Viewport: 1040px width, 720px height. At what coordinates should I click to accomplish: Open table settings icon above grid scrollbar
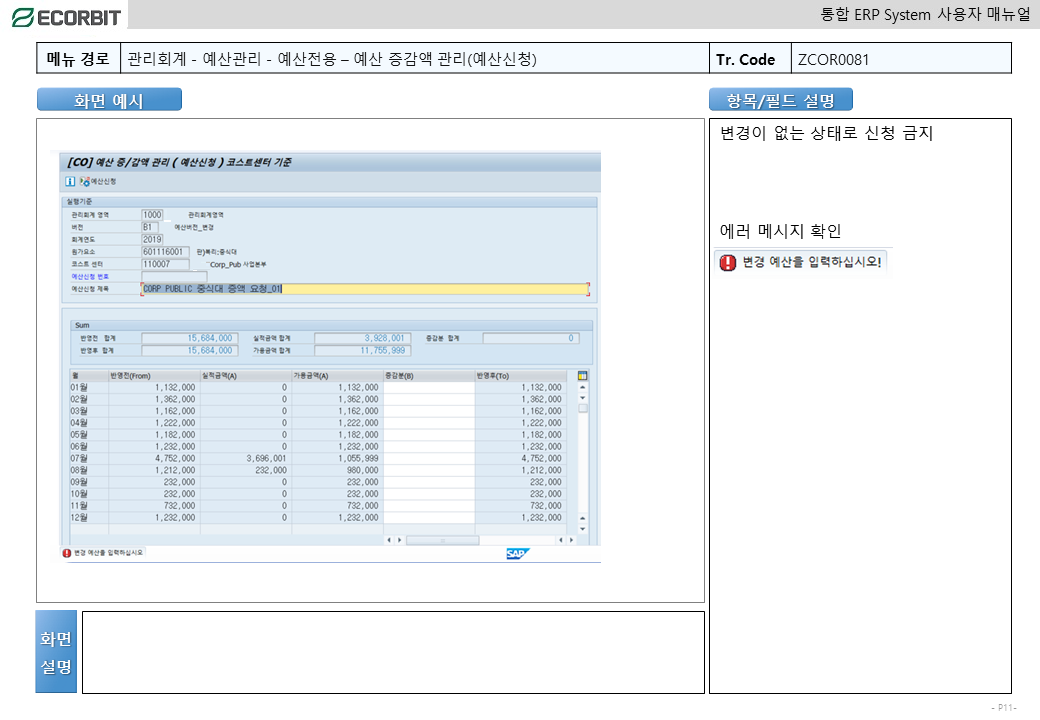pos(583,376)
